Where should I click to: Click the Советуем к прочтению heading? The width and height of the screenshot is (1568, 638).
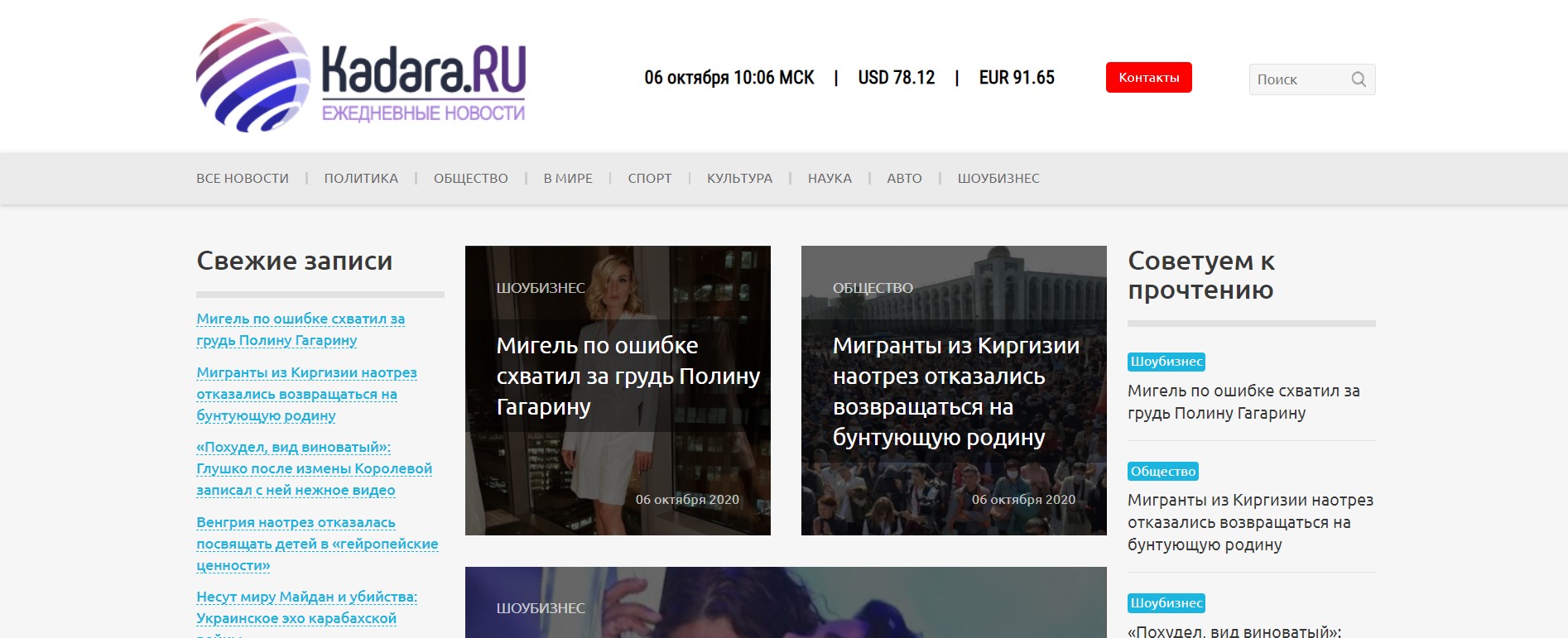point(1201,276)
